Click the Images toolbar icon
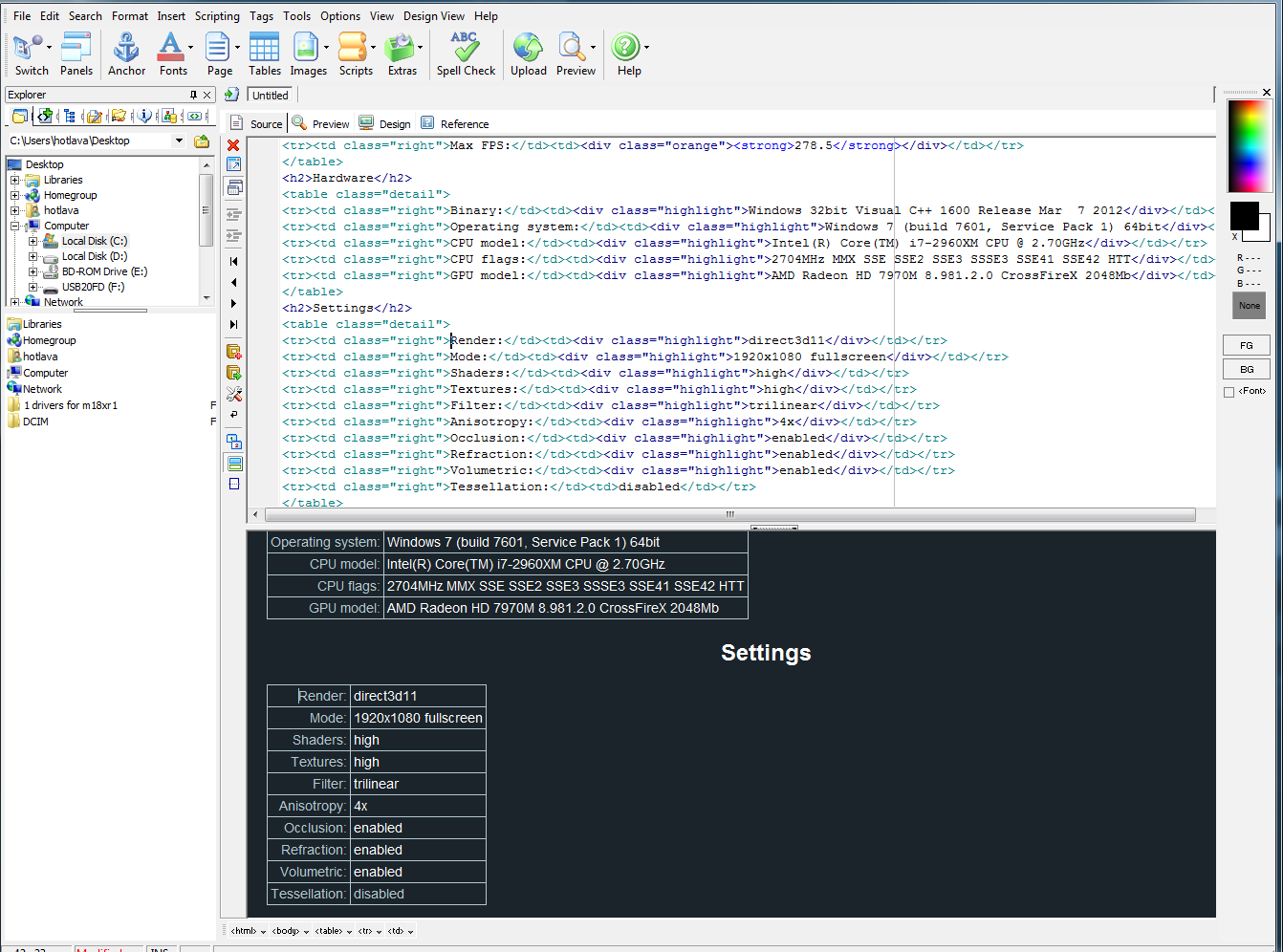Viewport: 1283px width, 952px height. tap(307, 54)
